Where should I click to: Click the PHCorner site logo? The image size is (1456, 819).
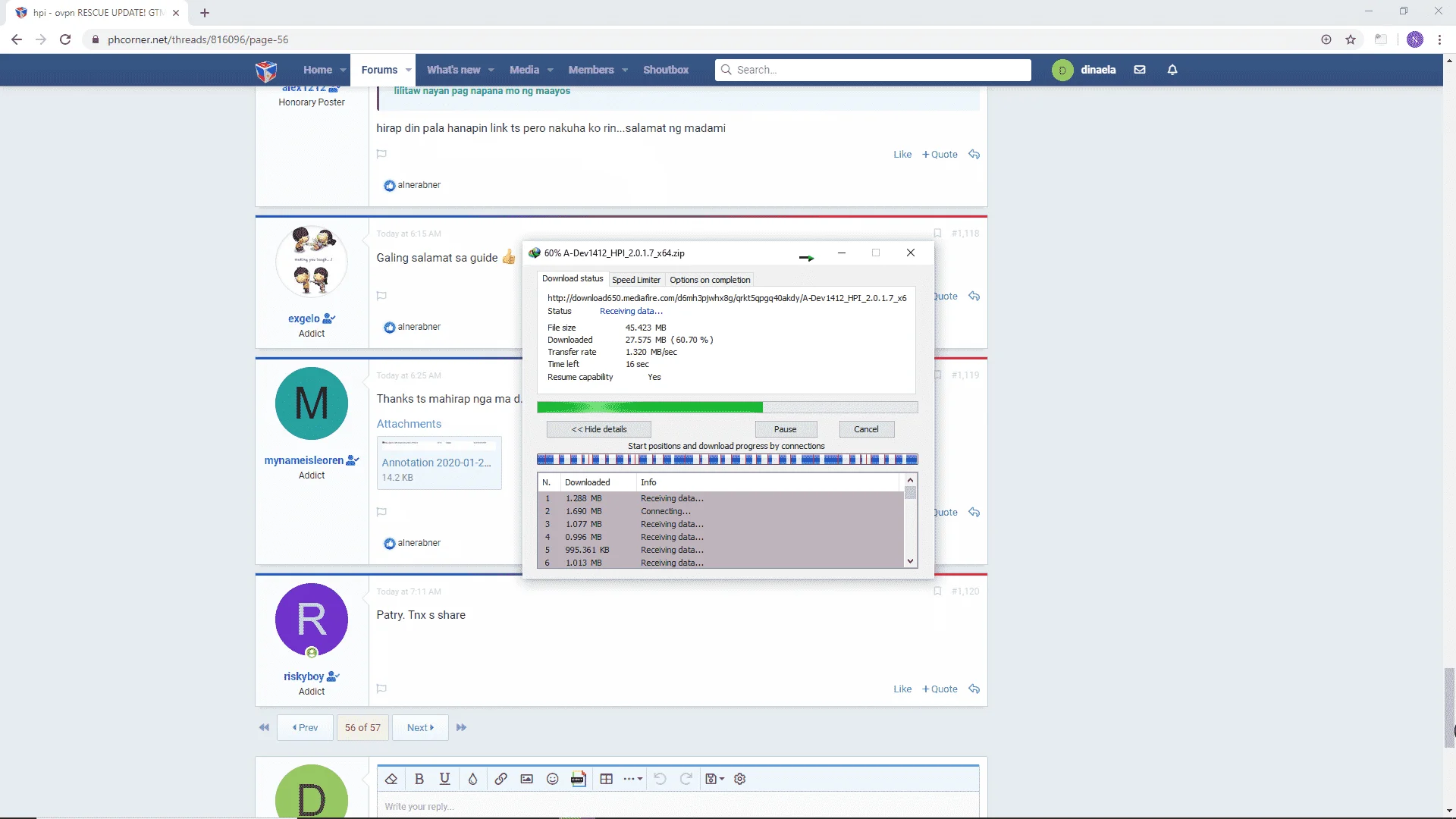[x=266, y=70]
